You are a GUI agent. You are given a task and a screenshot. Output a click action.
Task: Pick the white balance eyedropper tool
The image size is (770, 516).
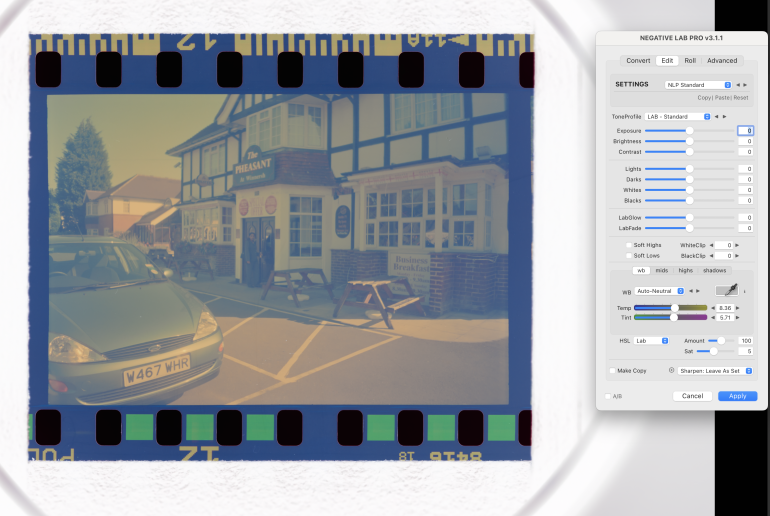tap(727, 290)
